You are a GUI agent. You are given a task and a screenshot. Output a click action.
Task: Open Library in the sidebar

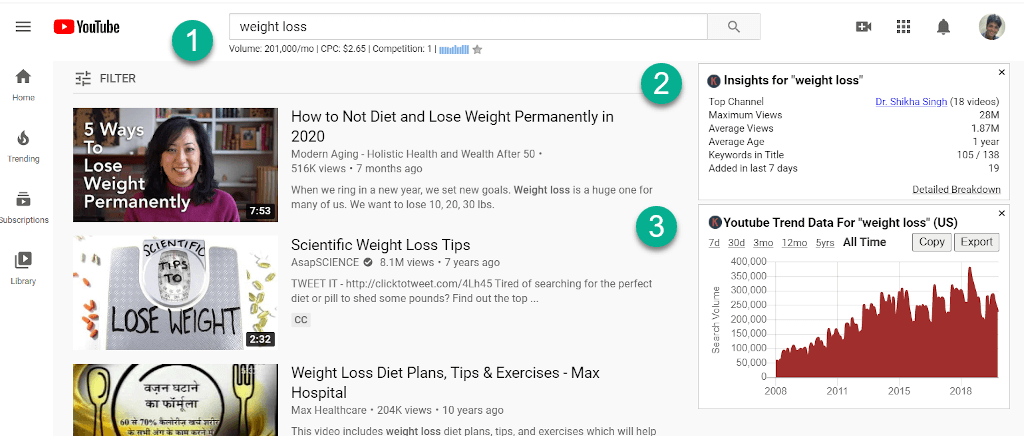[24, 269]
